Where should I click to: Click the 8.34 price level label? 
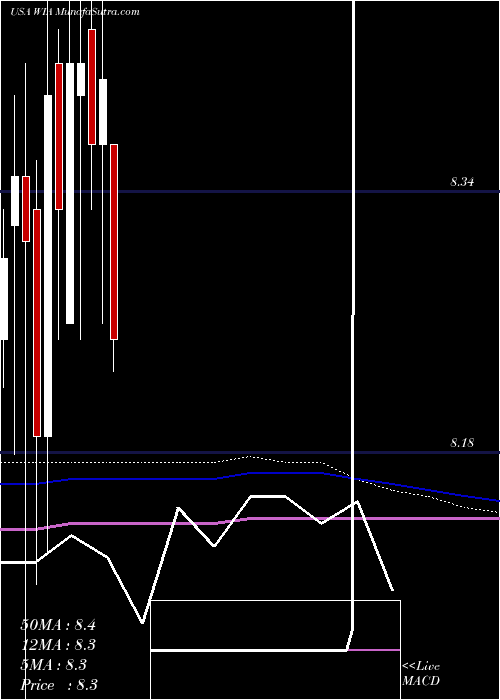coord(462,182)
